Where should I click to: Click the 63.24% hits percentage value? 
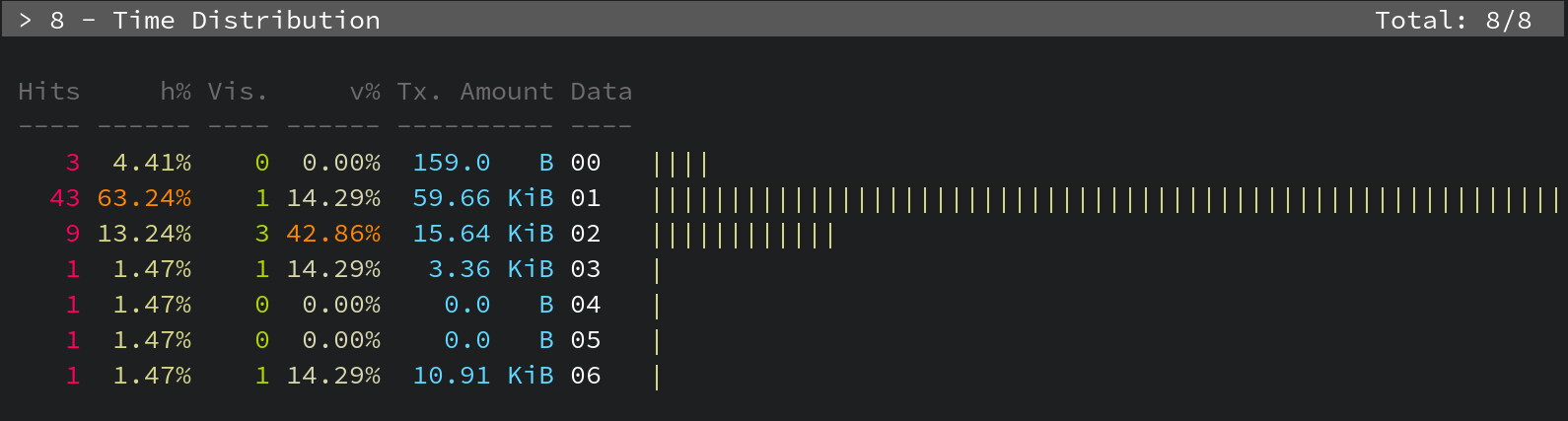pos(144,198)
